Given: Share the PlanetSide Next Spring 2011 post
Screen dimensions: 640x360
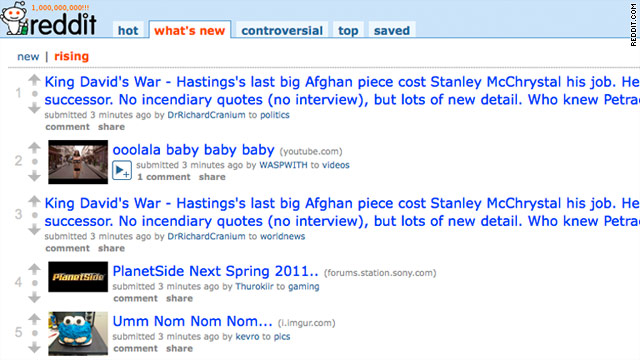Looking at the screenshot, I should click(179, 298).
